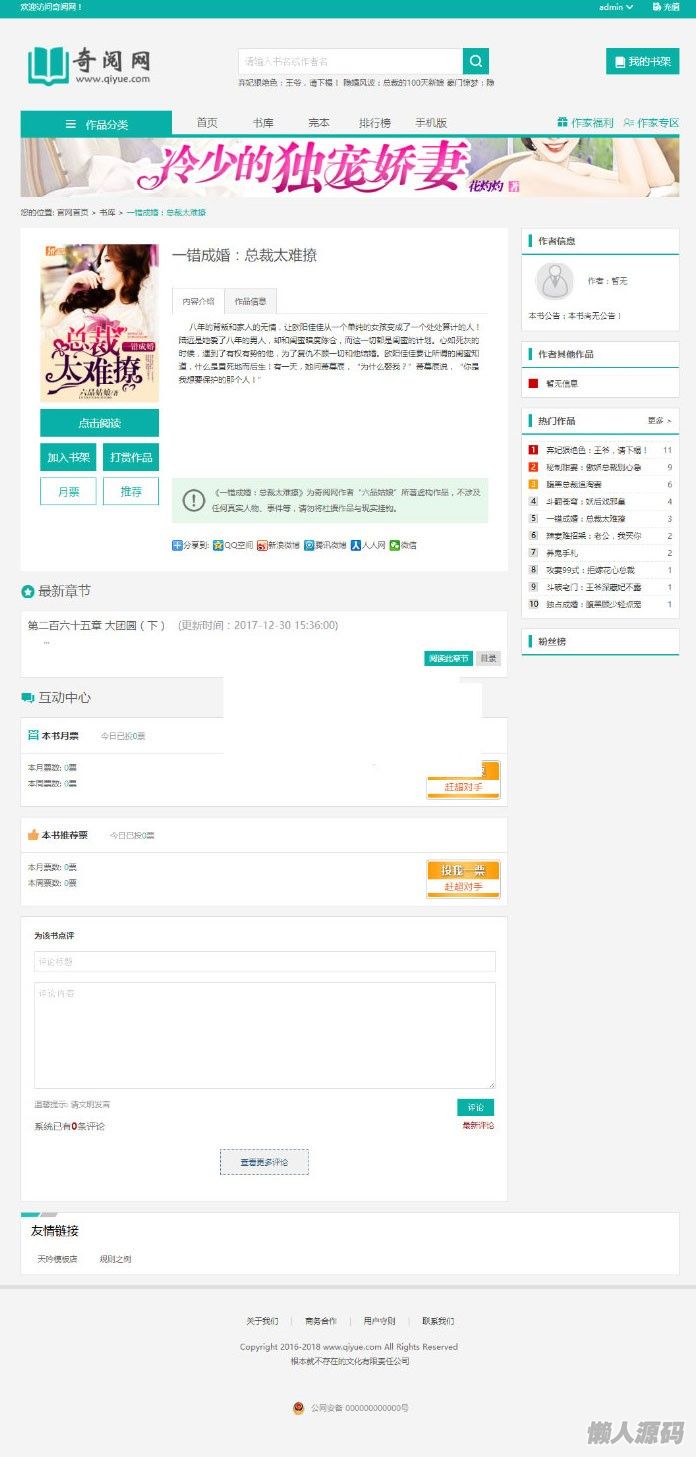Open 我的书架 button
This screenshot has height=1457, width=696.
643,61
